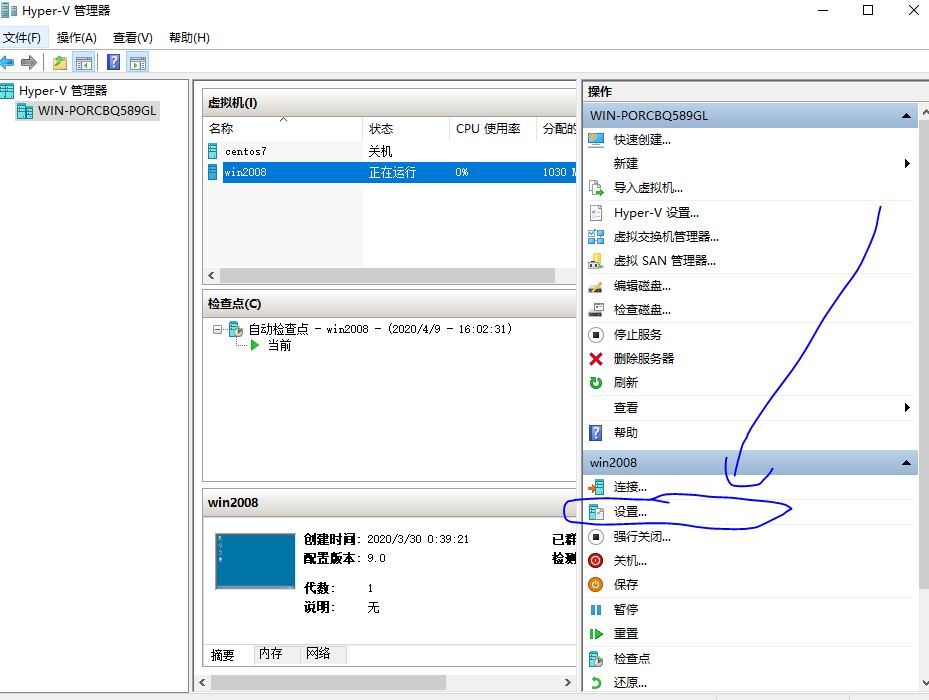Click the red 关机 shutdown icon
The image size is (929, 700).
tap(596, 561)
